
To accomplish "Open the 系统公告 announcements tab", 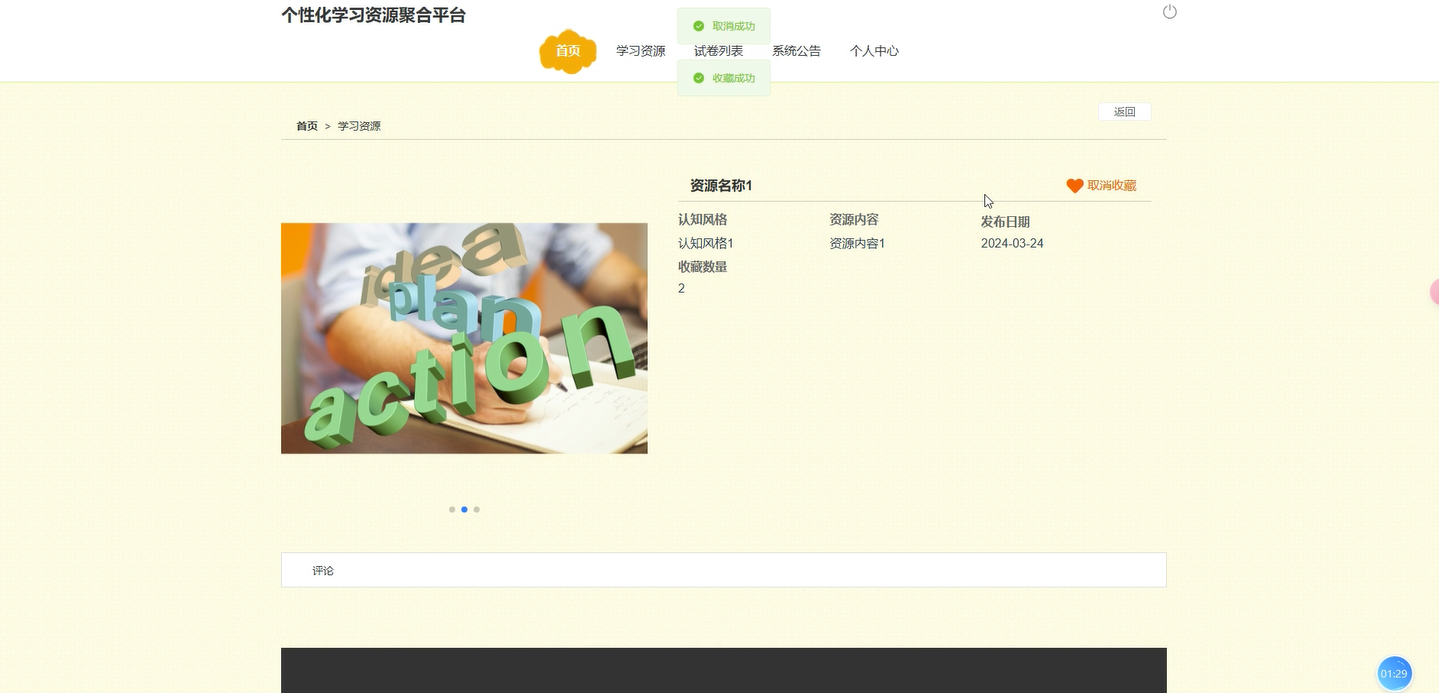I will [x=795, y=50].
